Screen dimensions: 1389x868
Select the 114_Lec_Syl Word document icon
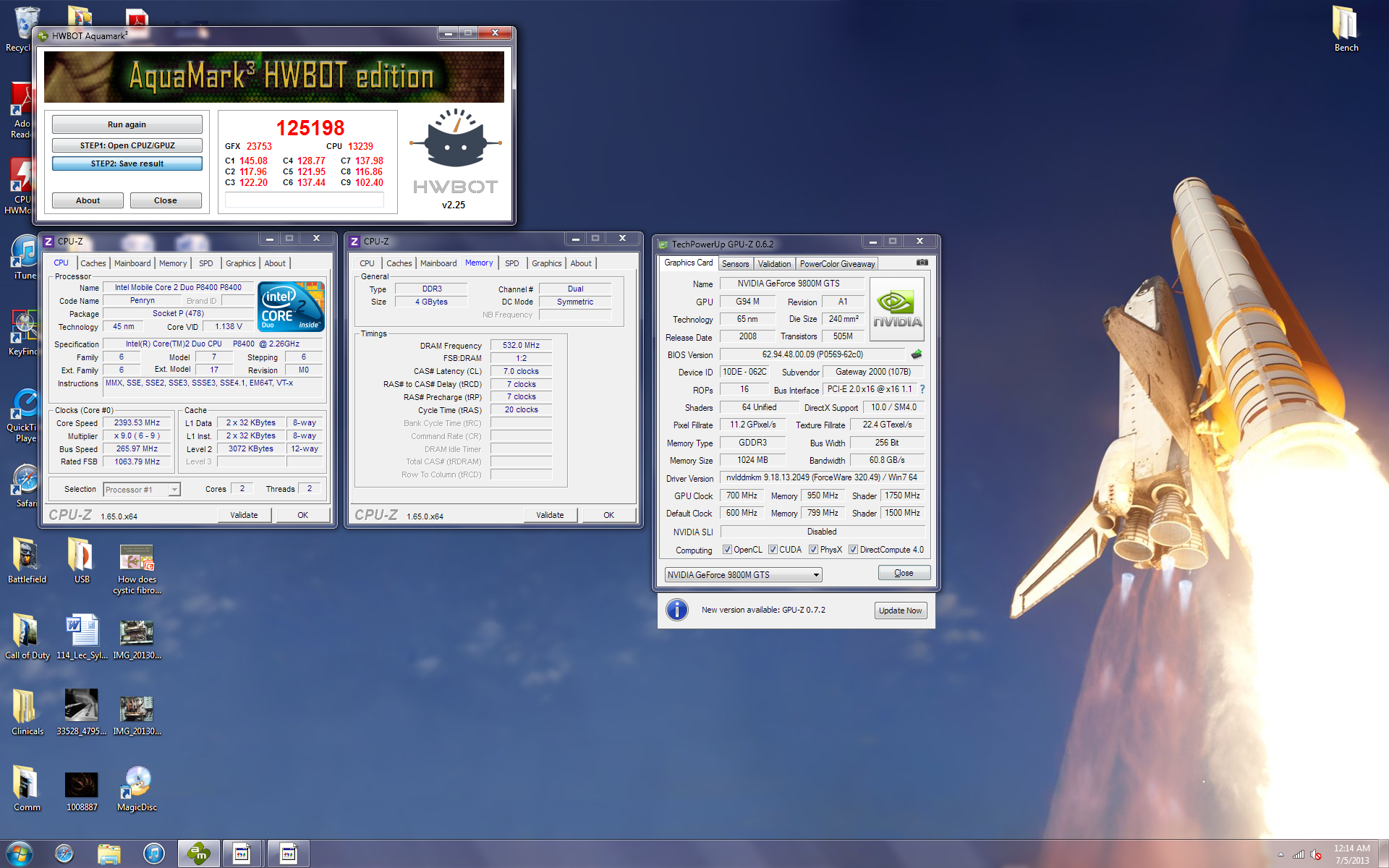pos(82,637)
